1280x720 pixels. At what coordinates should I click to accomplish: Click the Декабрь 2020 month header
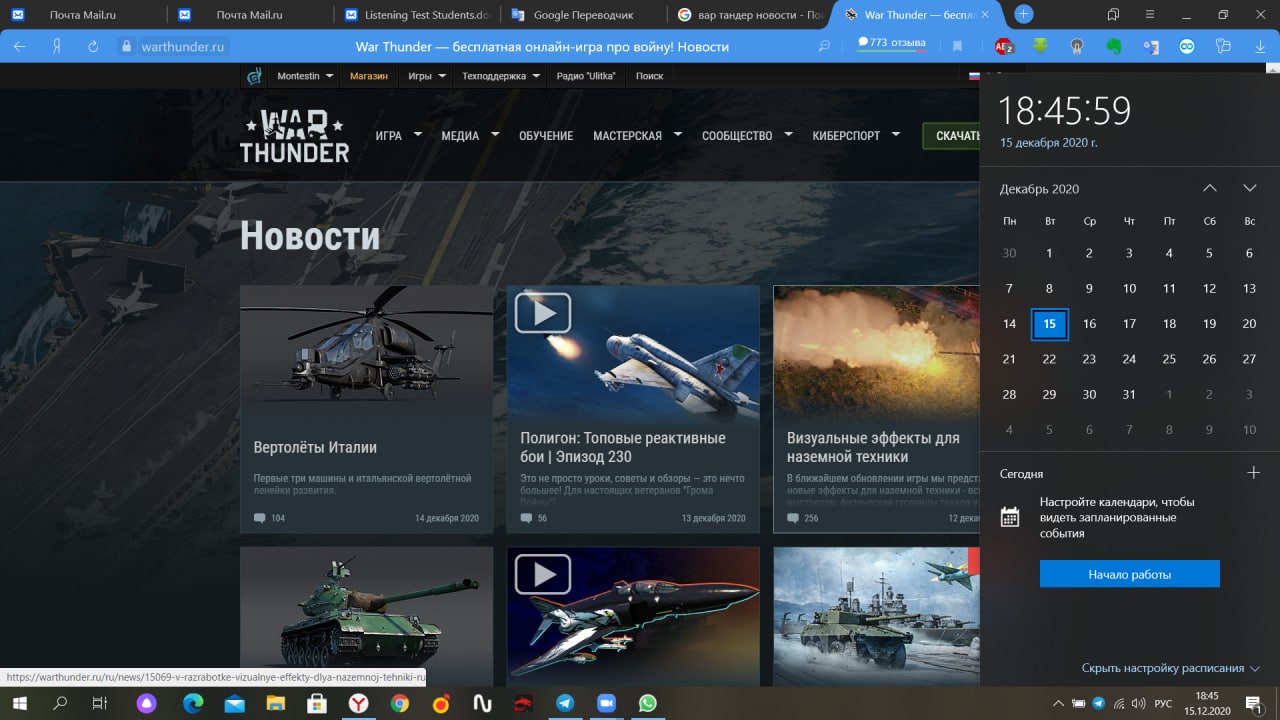(1039, 189)
